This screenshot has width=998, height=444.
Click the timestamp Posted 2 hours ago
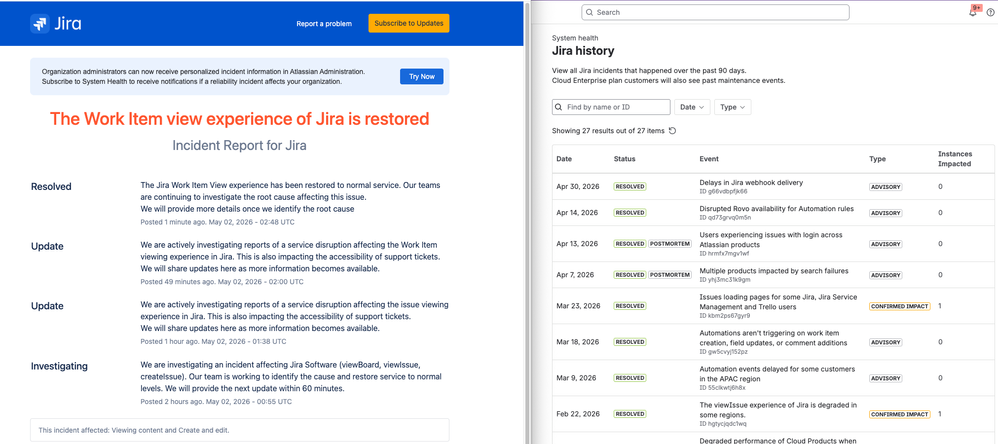tap(216, 402)
